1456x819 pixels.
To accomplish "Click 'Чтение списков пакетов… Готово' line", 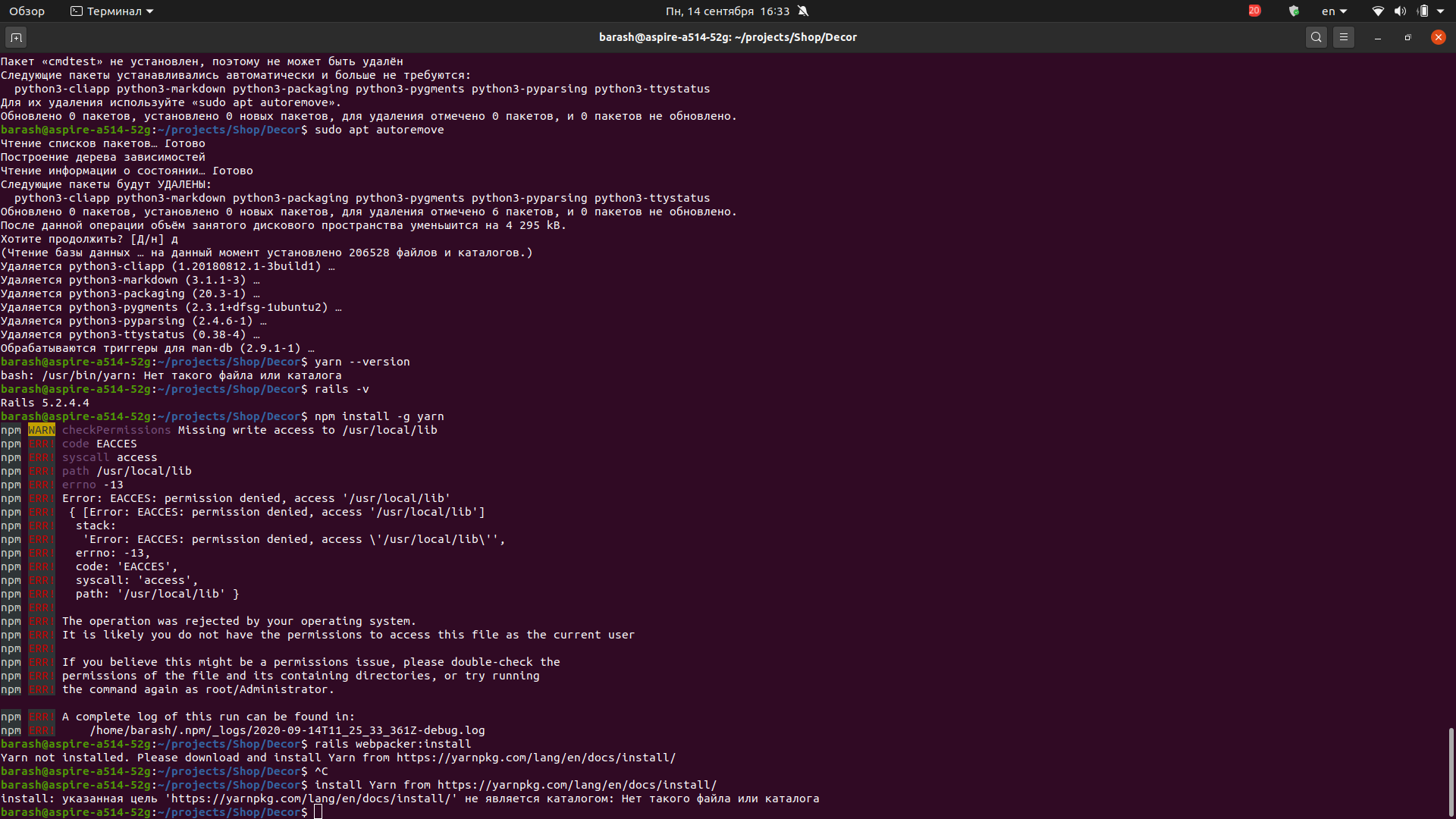I will [x=103, y=143].
